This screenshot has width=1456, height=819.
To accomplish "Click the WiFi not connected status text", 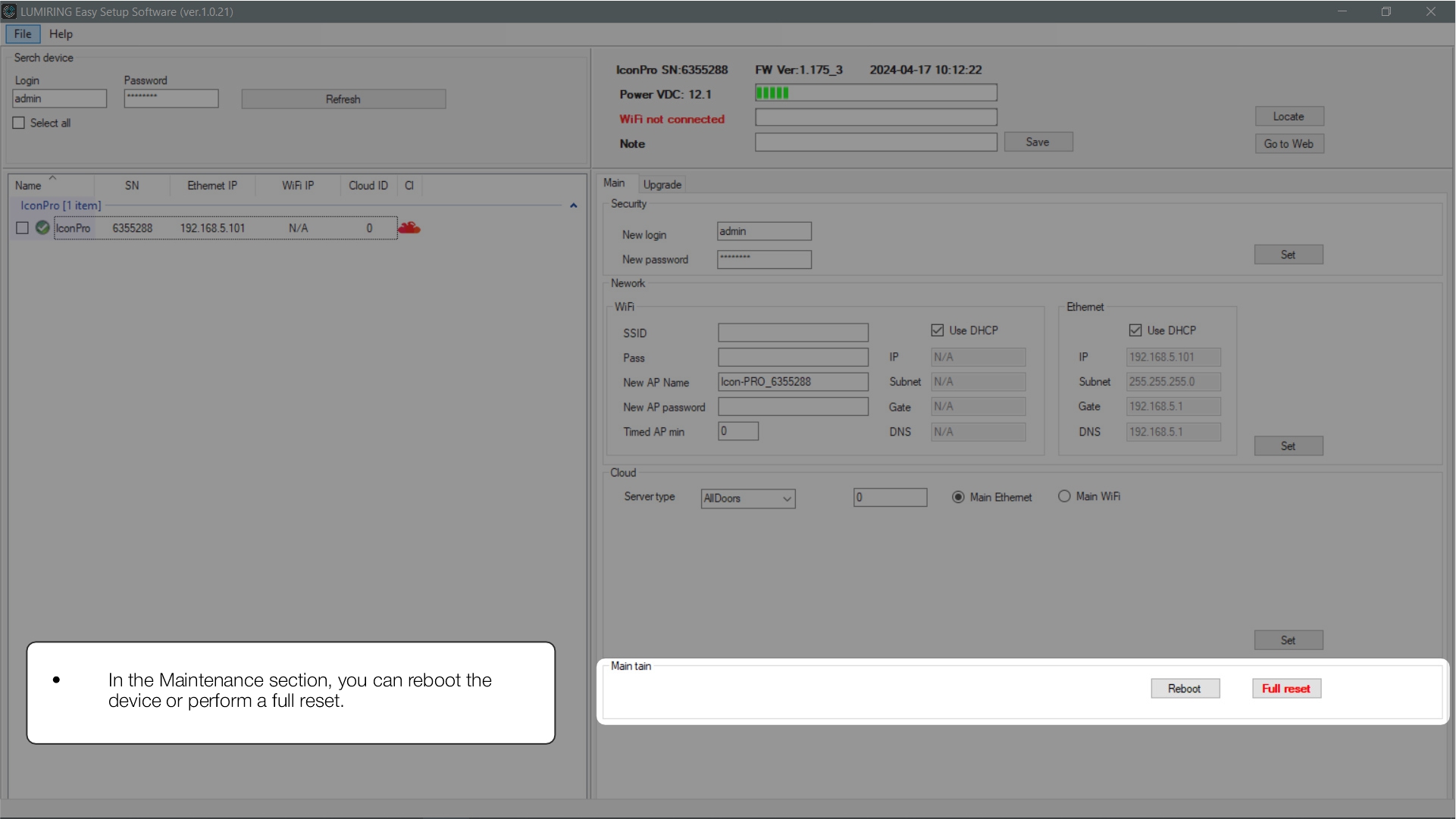I will pos(672,119).
